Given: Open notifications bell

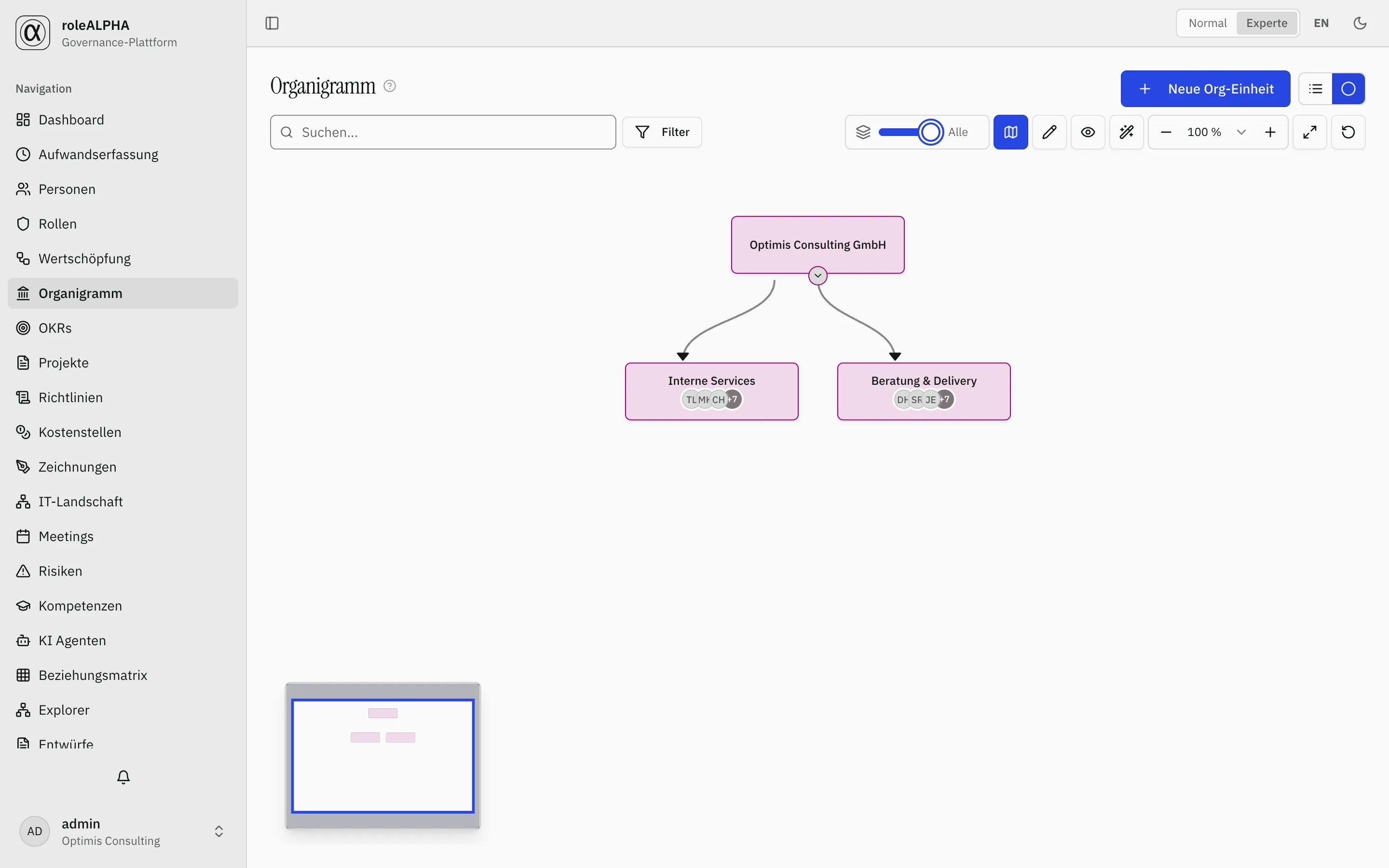Looking at the screenshot, I should tap(123, 777).
